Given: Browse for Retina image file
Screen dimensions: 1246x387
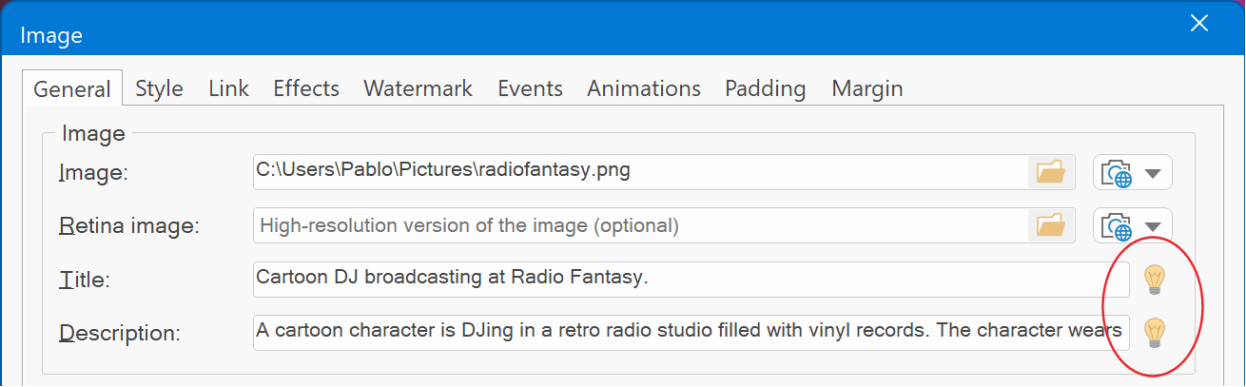Looking at the screenshot, I should [1051, 225].
